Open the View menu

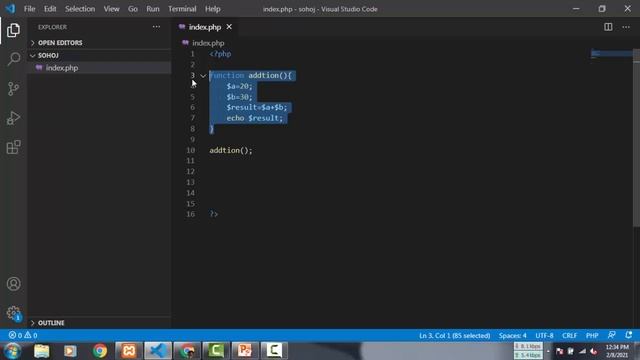tap(111, 9)
